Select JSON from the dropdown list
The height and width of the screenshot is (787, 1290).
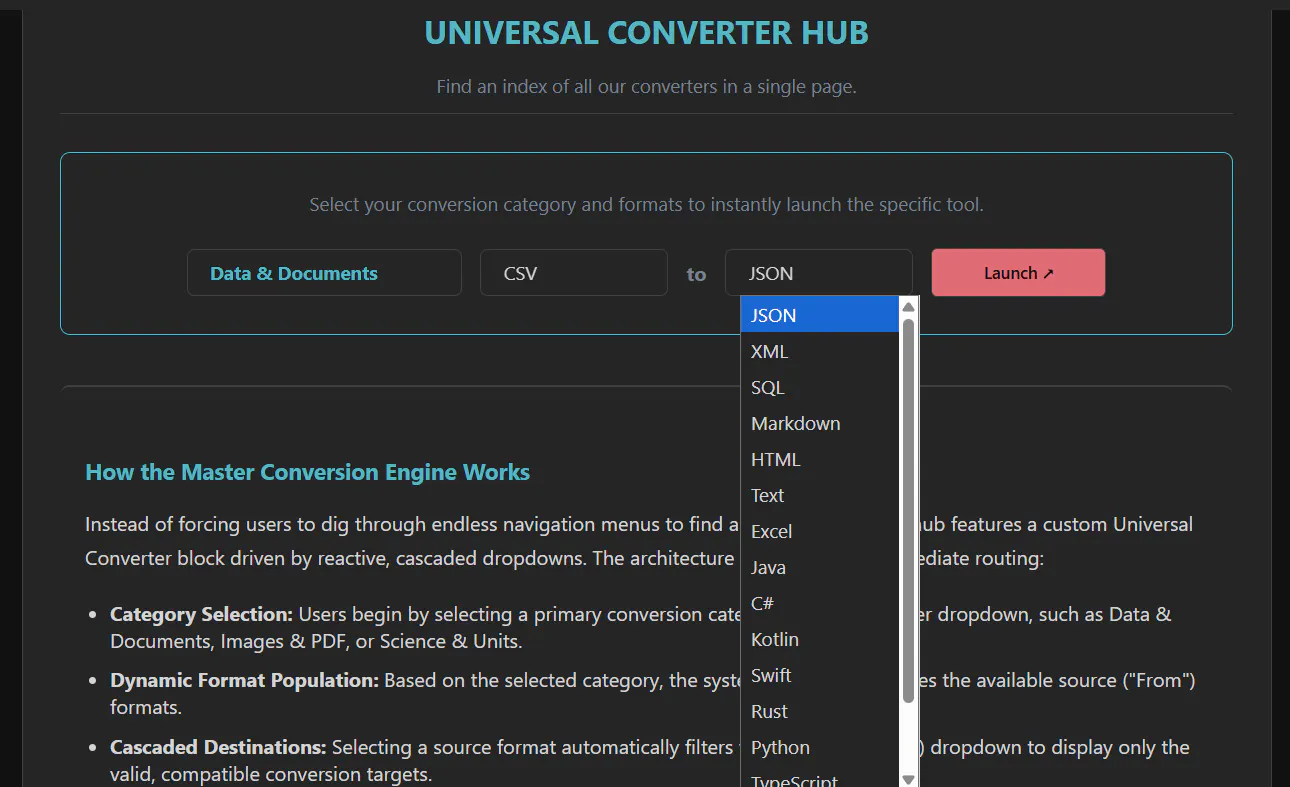click(x=820, y=315)
